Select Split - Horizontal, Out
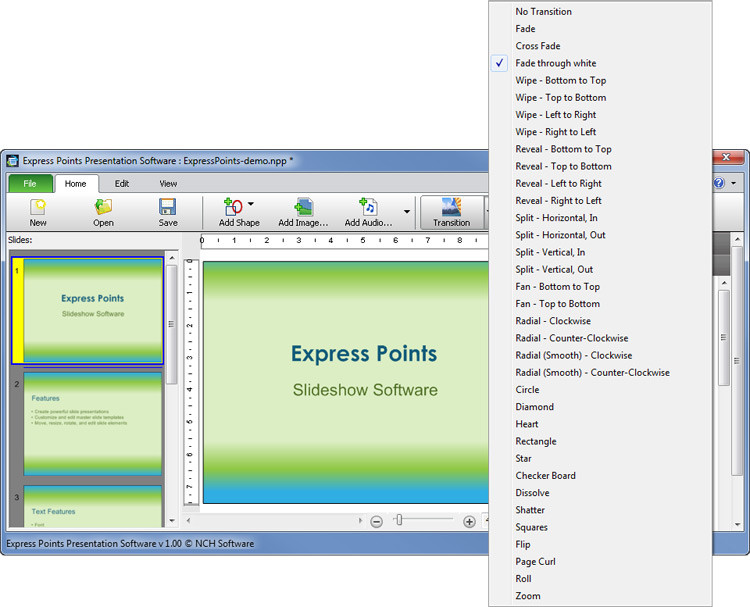750x607 pixels. click(x=600, y=235)
